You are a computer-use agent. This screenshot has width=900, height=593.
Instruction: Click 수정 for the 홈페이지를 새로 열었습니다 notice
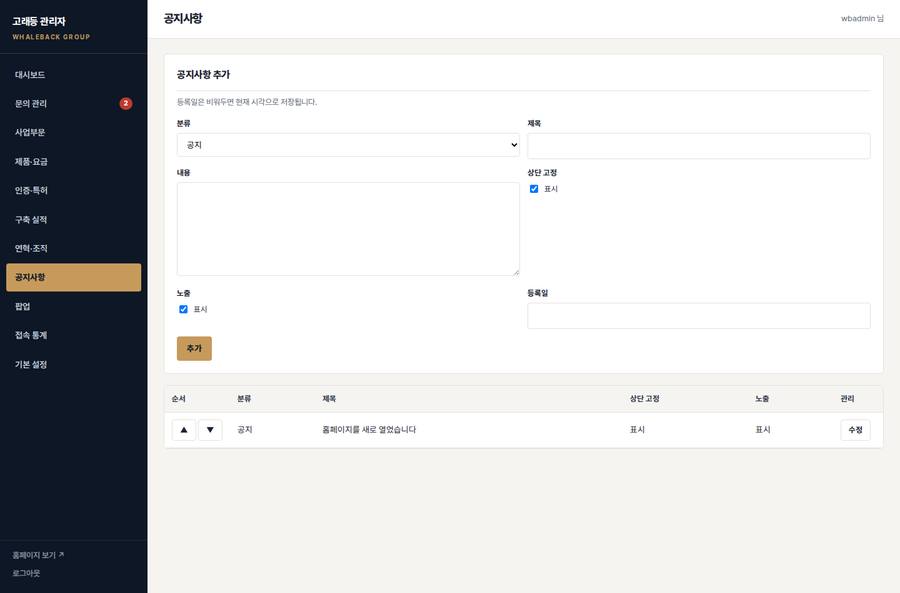(855, 430)
